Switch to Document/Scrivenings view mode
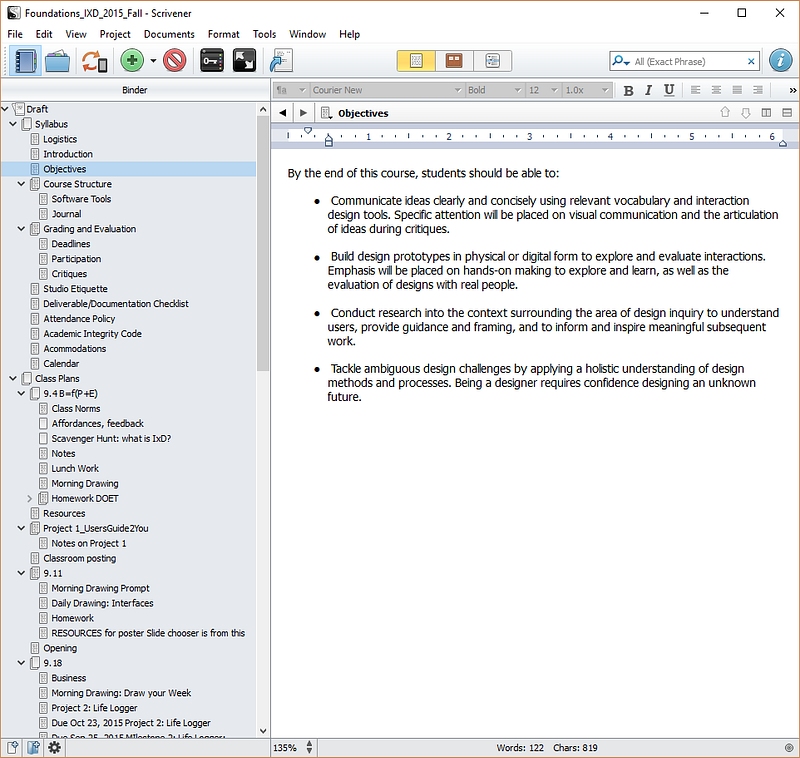This screenshot has height=758, width=800. [416, 61]
